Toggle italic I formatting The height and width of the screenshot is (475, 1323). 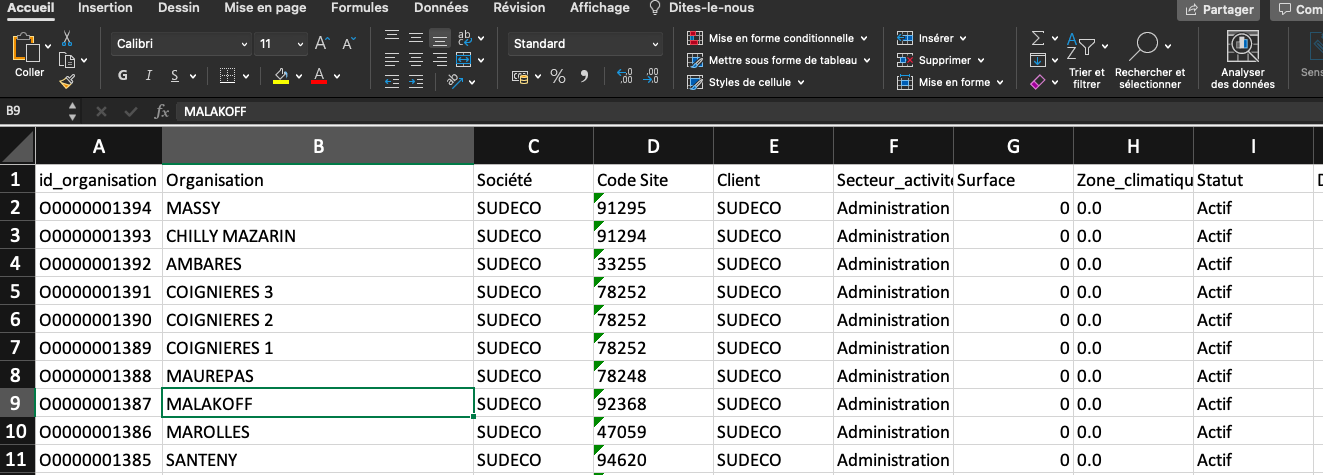coord(149,76)
